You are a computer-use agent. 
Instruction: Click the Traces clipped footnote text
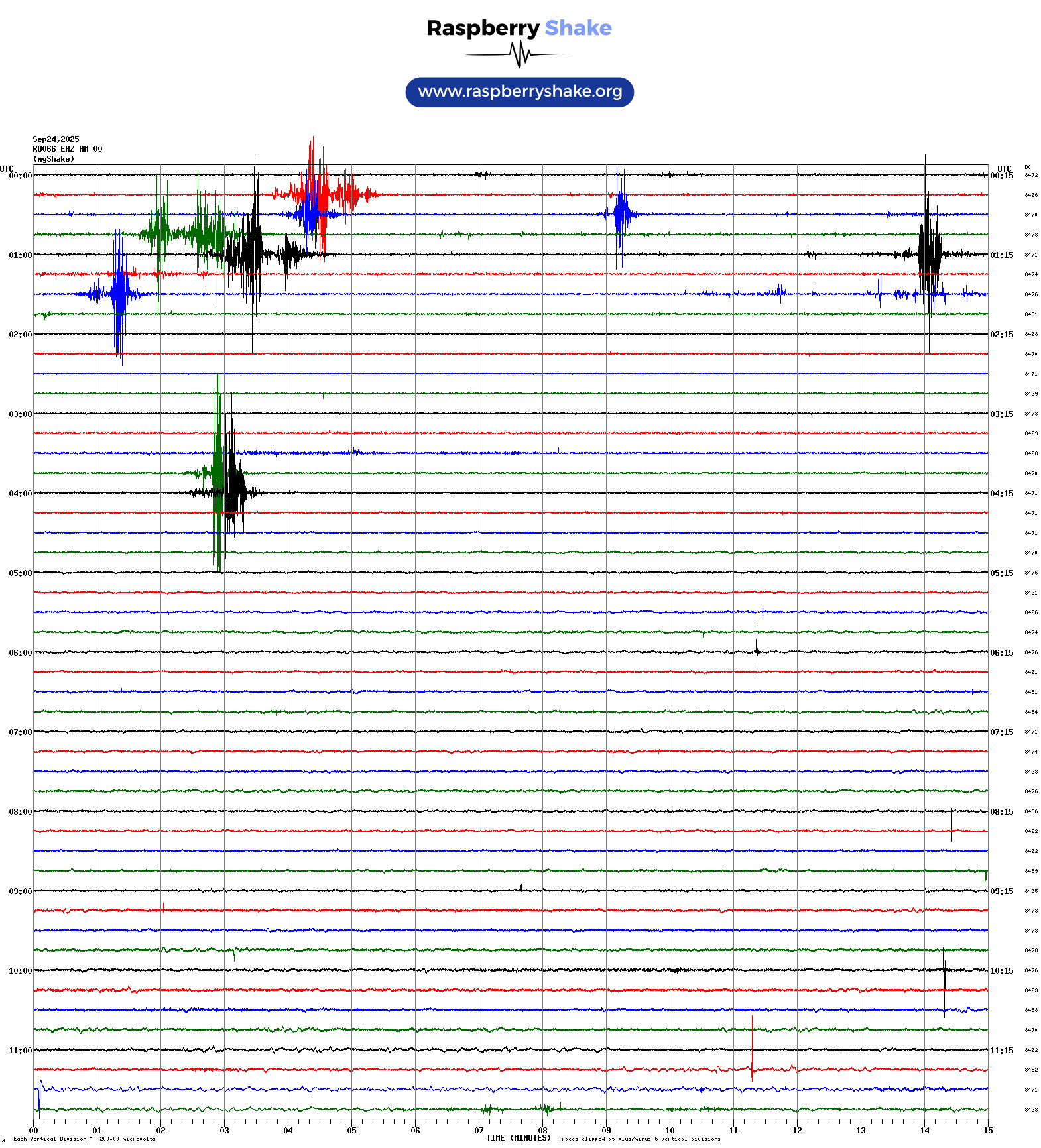pos(639,1139)
